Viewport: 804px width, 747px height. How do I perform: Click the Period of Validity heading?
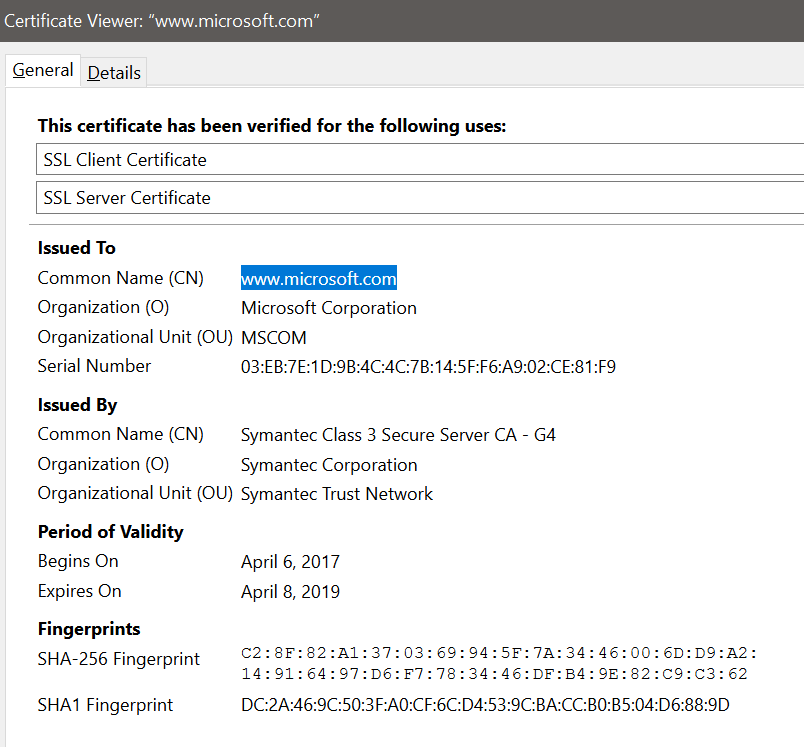(x=111, y=532)
